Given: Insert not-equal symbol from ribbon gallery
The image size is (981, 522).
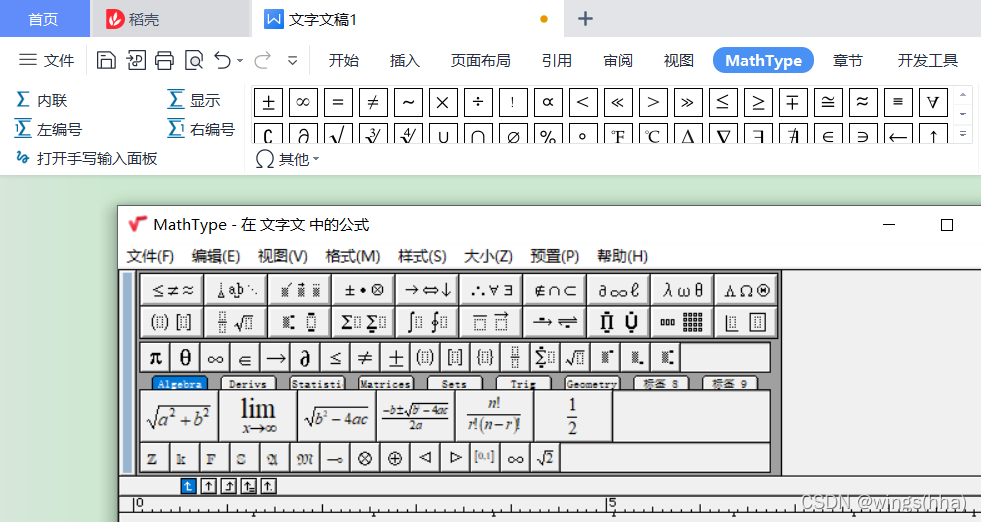Looking at the screenshot, I should click(374, 102).
